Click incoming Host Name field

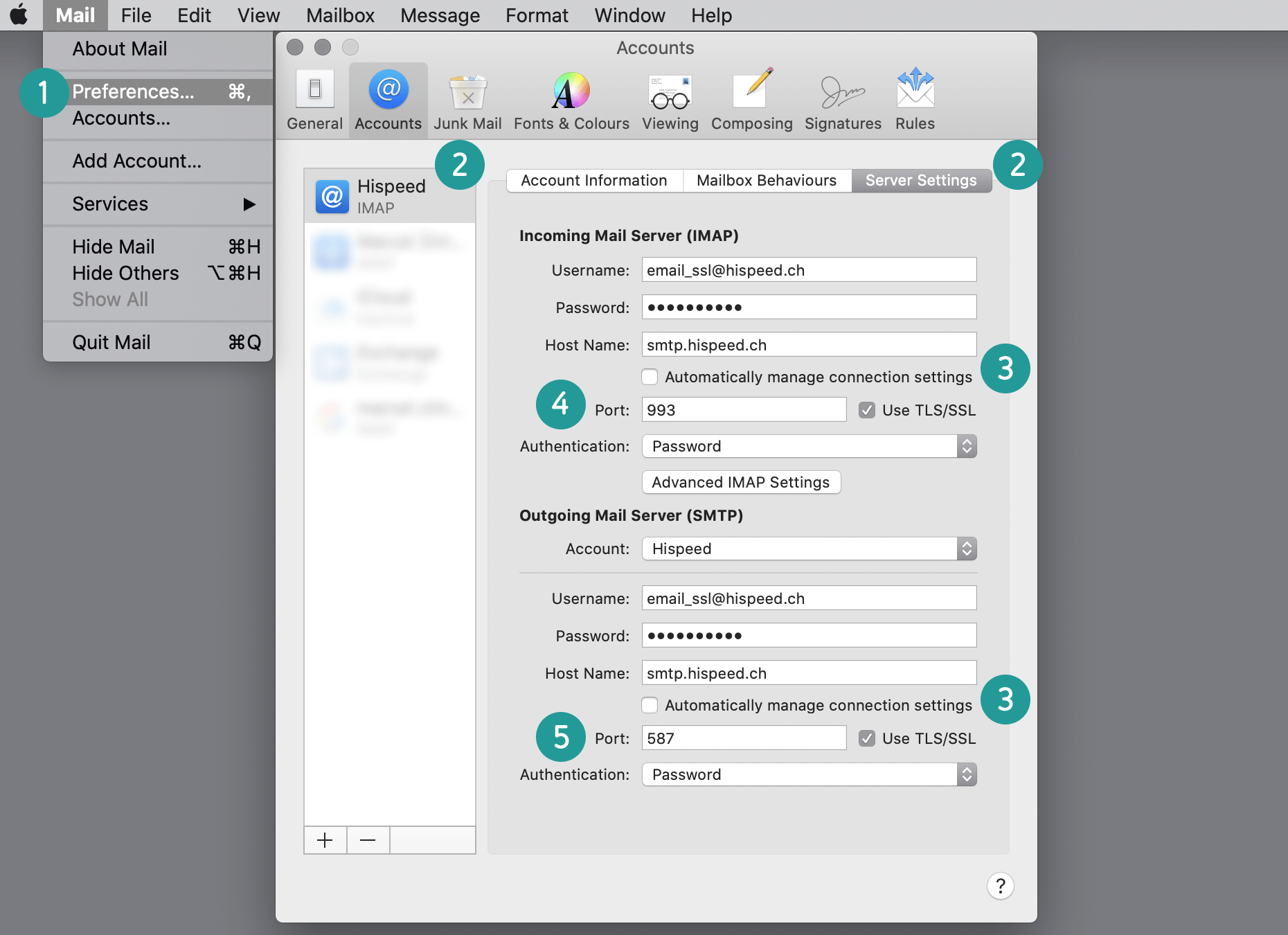tap(809, 345)
